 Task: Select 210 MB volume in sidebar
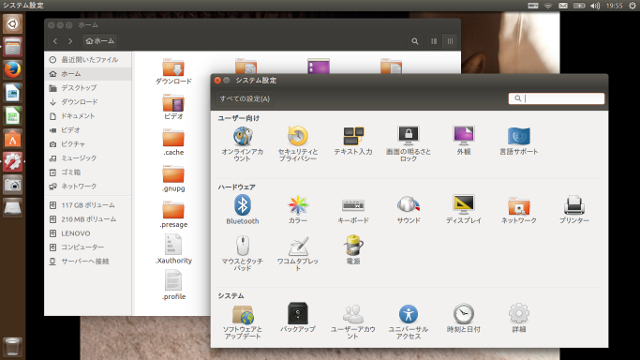pos(88,219)
